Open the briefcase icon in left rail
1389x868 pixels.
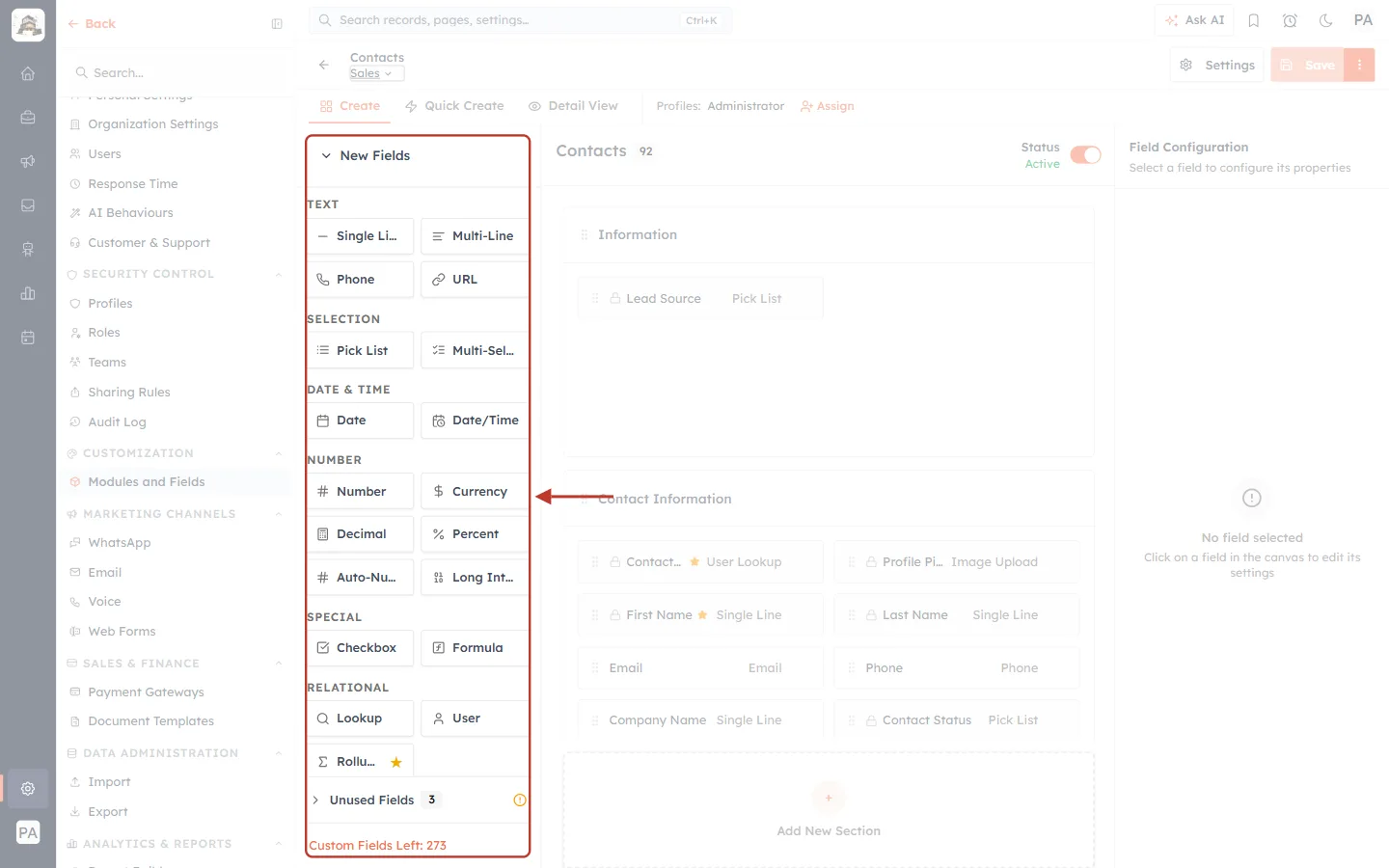coord(28,118)
